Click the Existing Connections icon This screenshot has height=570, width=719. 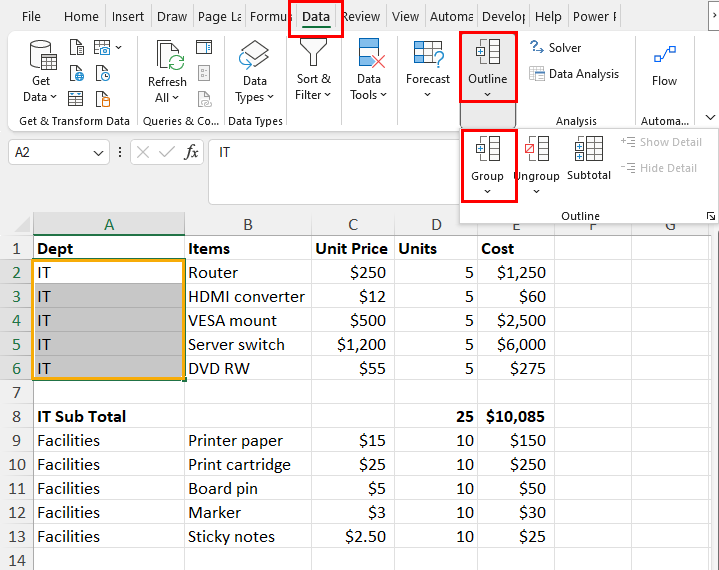103,99
